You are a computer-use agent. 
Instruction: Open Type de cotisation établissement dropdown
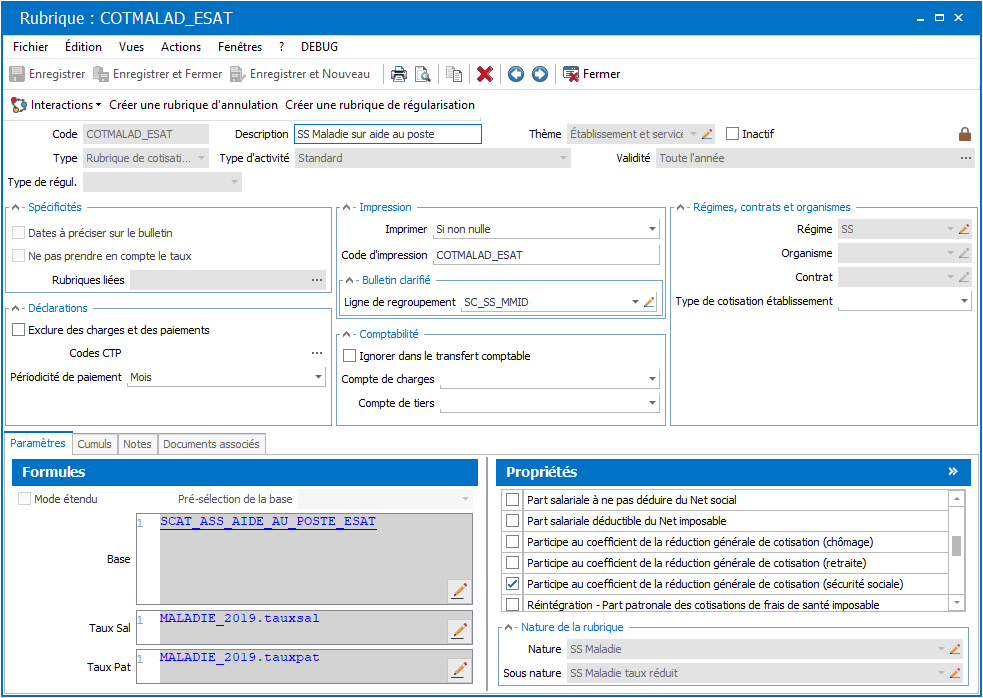964,301
